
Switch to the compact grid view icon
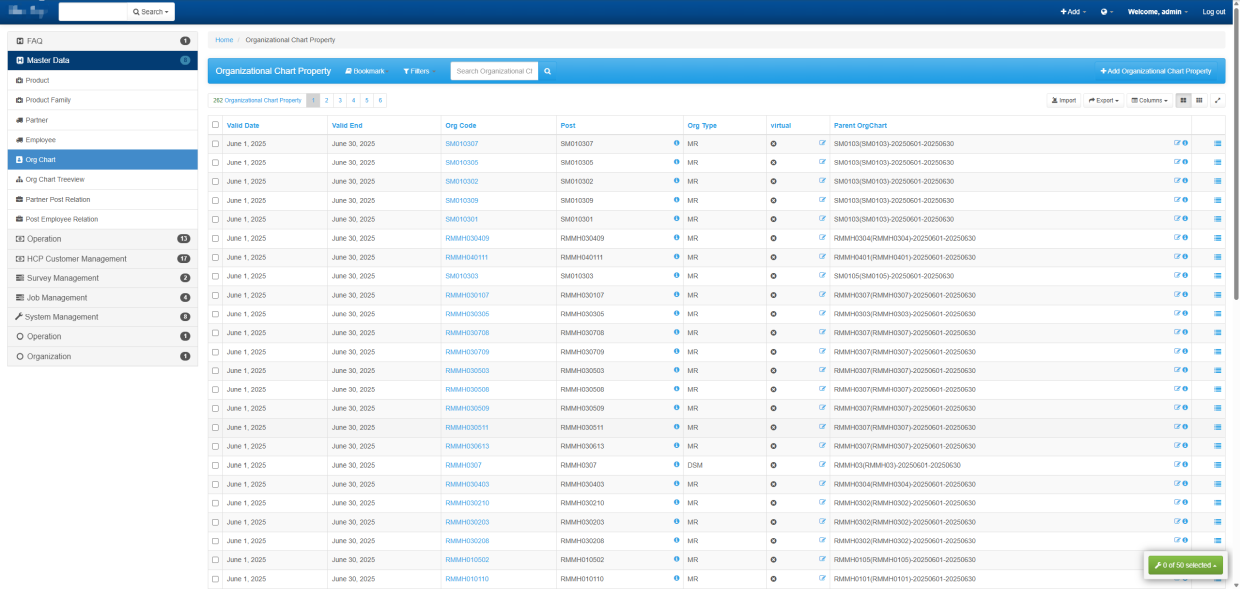[x=1199, y=100]
